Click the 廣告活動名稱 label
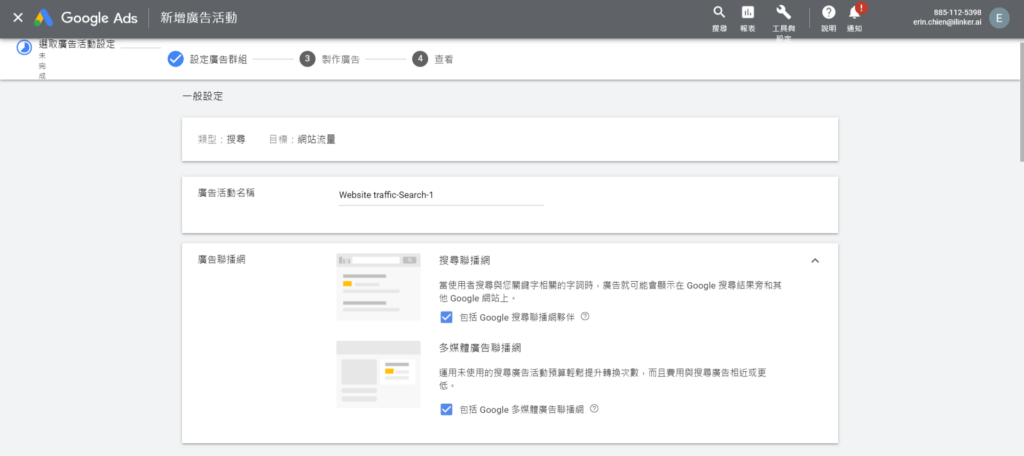 click(226, 193)
